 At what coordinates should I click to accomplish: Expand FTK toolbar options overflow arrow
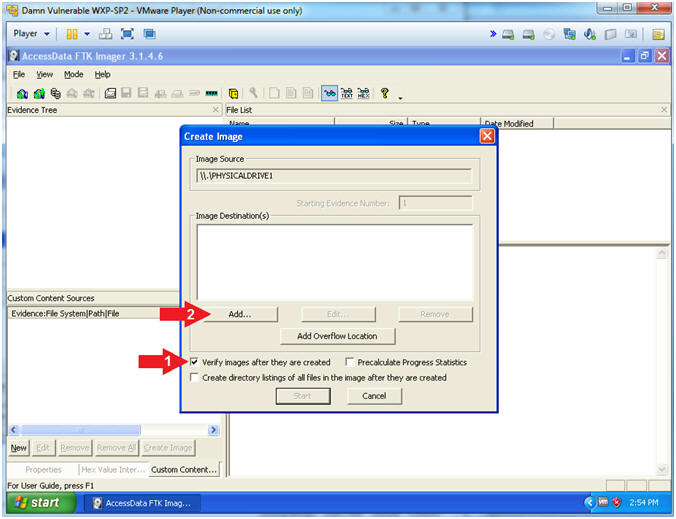click(x=401, y=98)
